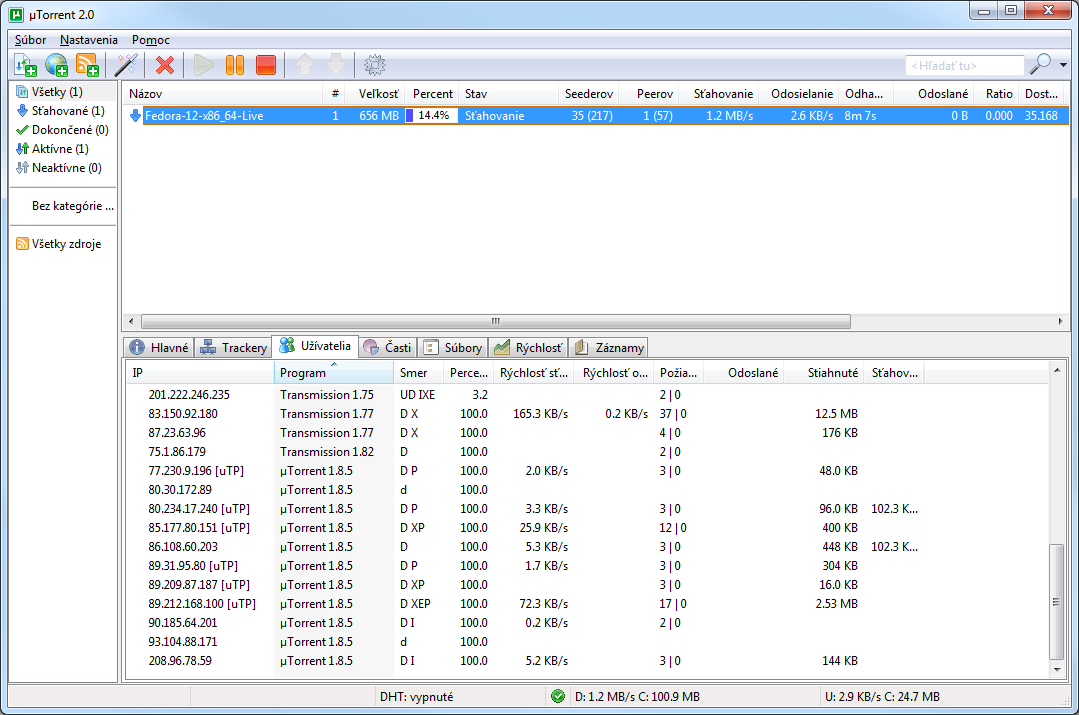
Task: Pause the torrent with the orange icon
Action: (235, 65)
